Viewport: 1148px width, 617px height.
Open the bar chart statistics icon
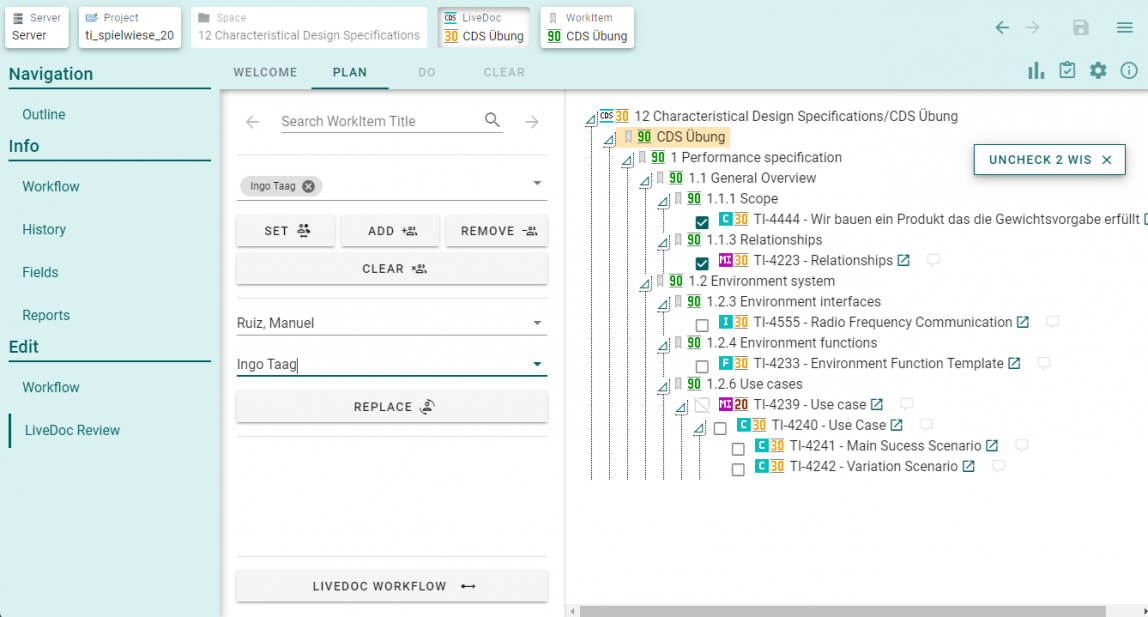pyautogui.click(x=1036, y=70)
